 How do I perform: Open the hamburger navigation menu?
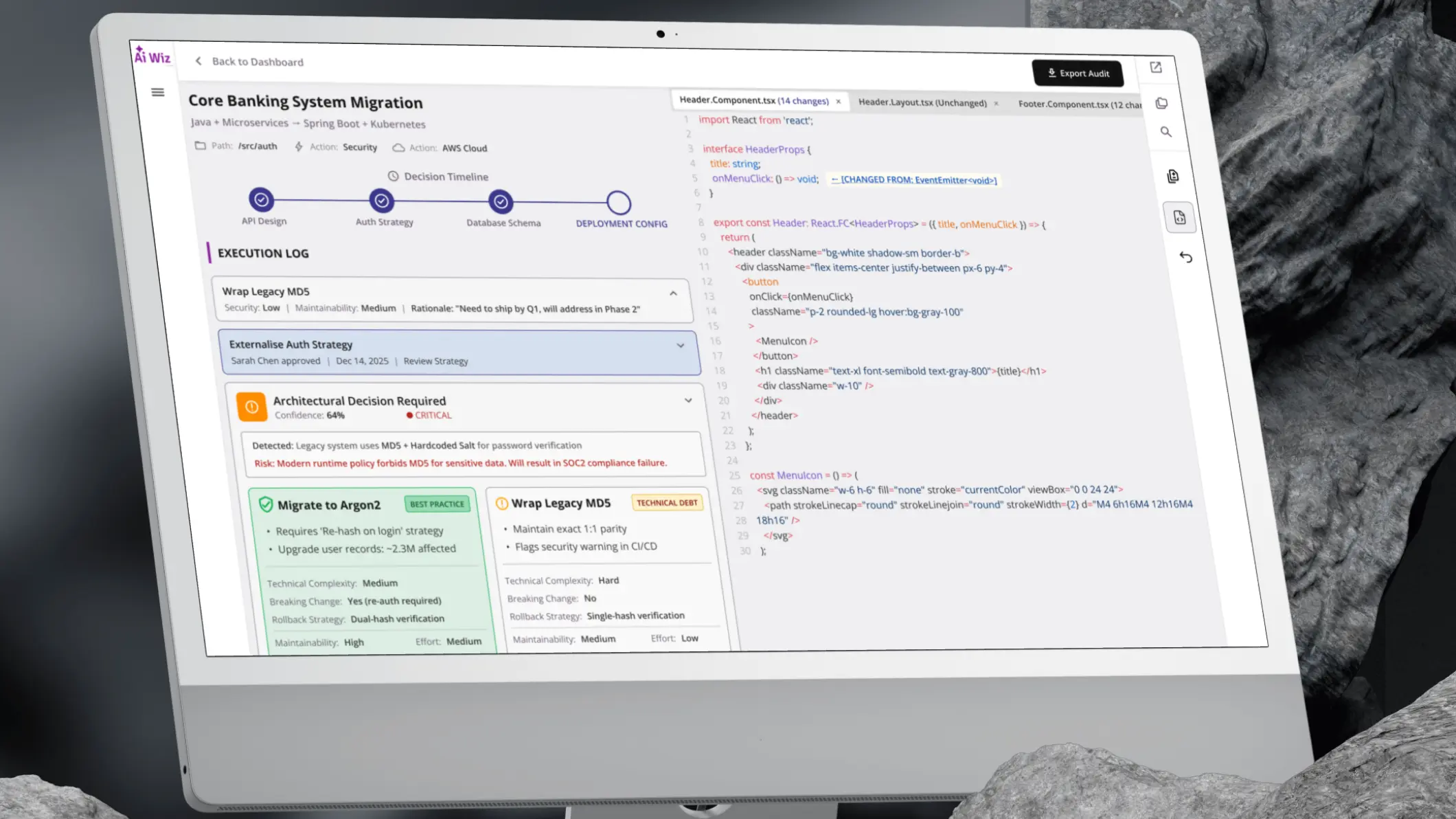pyautogui.click(x=159, y=92)
